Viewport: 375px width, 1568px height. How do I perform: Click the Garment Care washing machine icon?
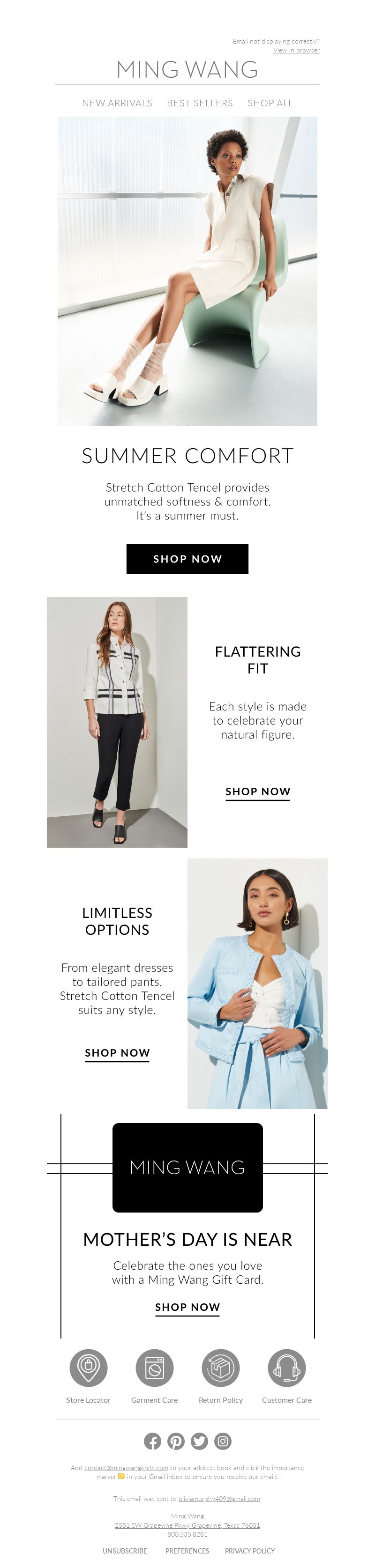tap(155, 1367)
